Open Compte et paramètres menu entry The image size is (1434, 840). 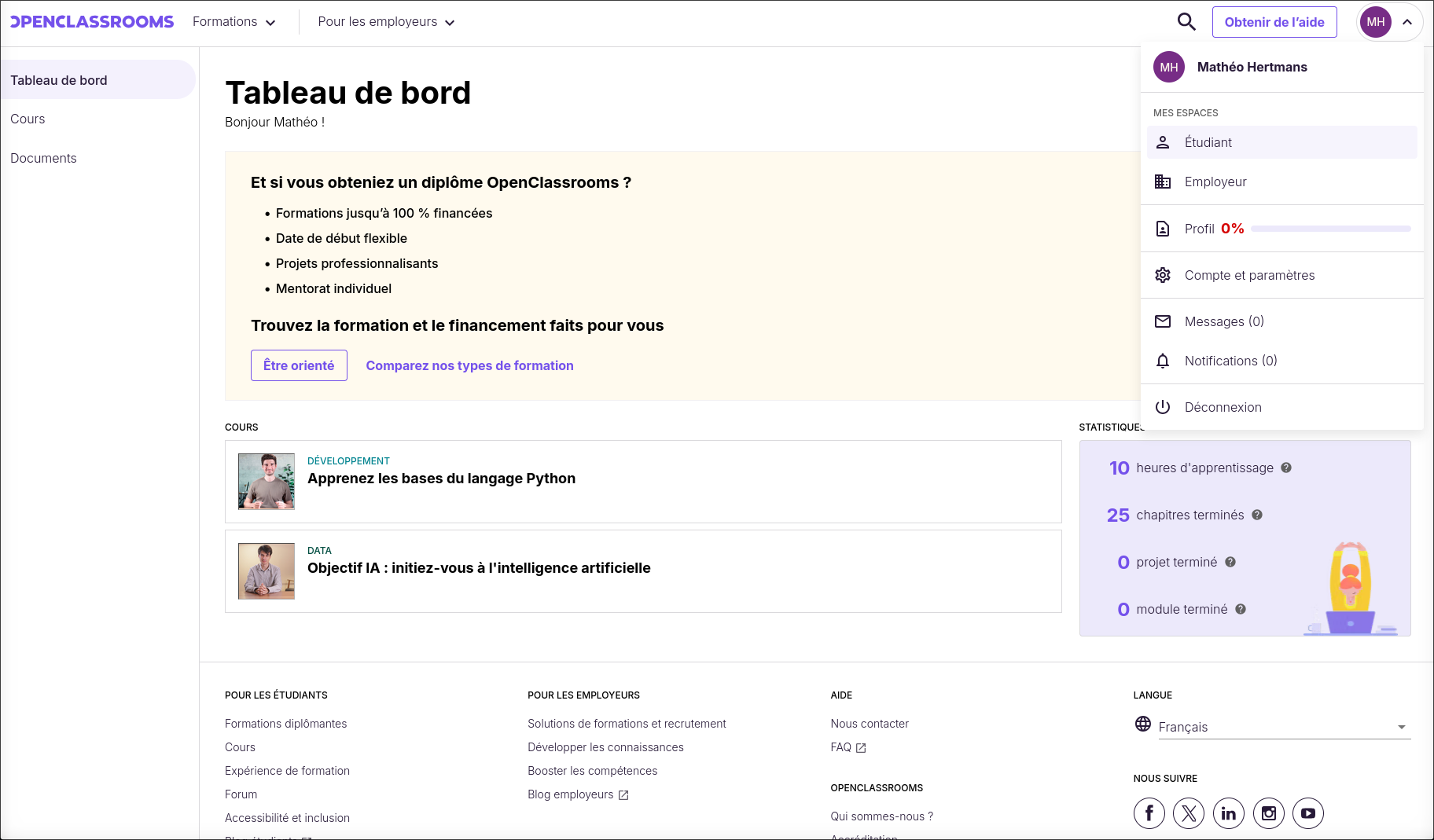pos(1282,275)
